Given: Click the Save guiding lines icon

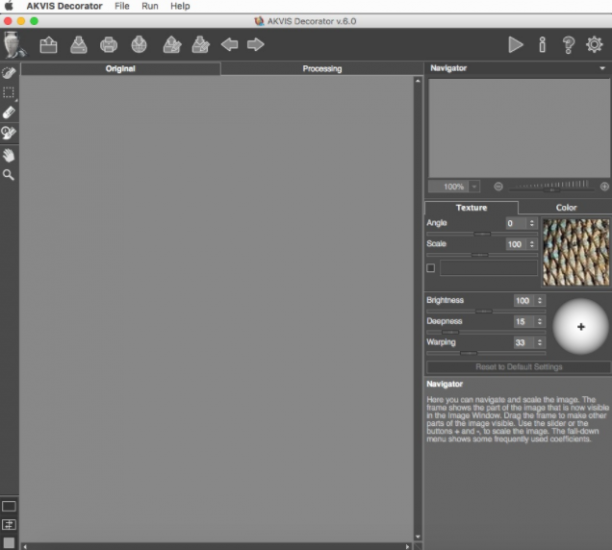Looking at the screenshot, I should [x=201, y=45].
